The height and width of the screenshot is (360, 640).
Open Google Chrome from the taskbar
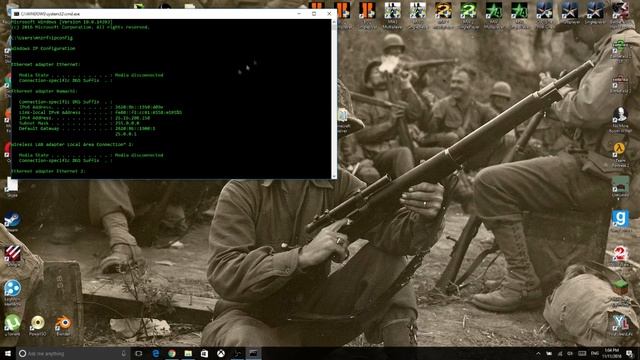pos(172,353)
